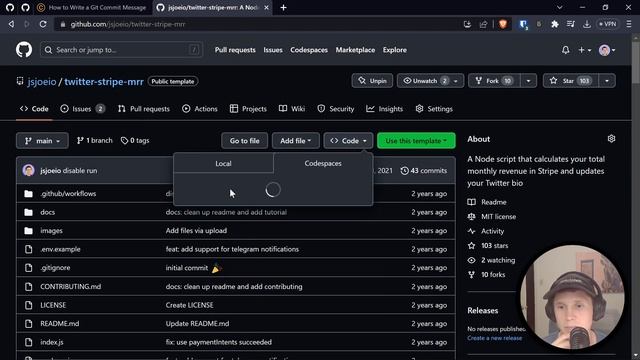Click Create a new release link
This screenshot has width=640, height=360.
pos(494,338)
